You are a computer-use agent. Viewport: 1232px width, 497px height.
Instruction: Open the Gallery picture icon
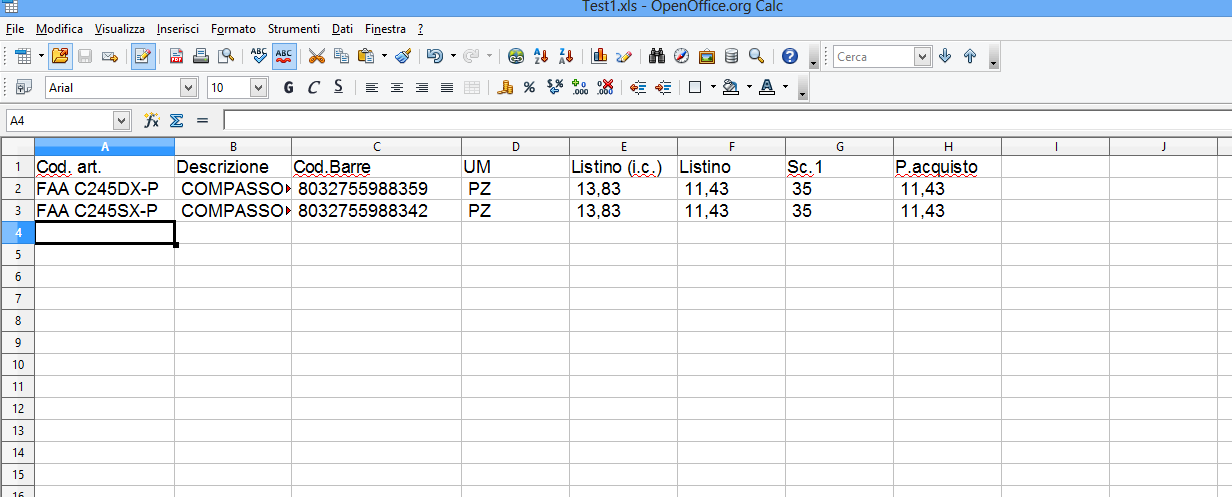(707, 57)
